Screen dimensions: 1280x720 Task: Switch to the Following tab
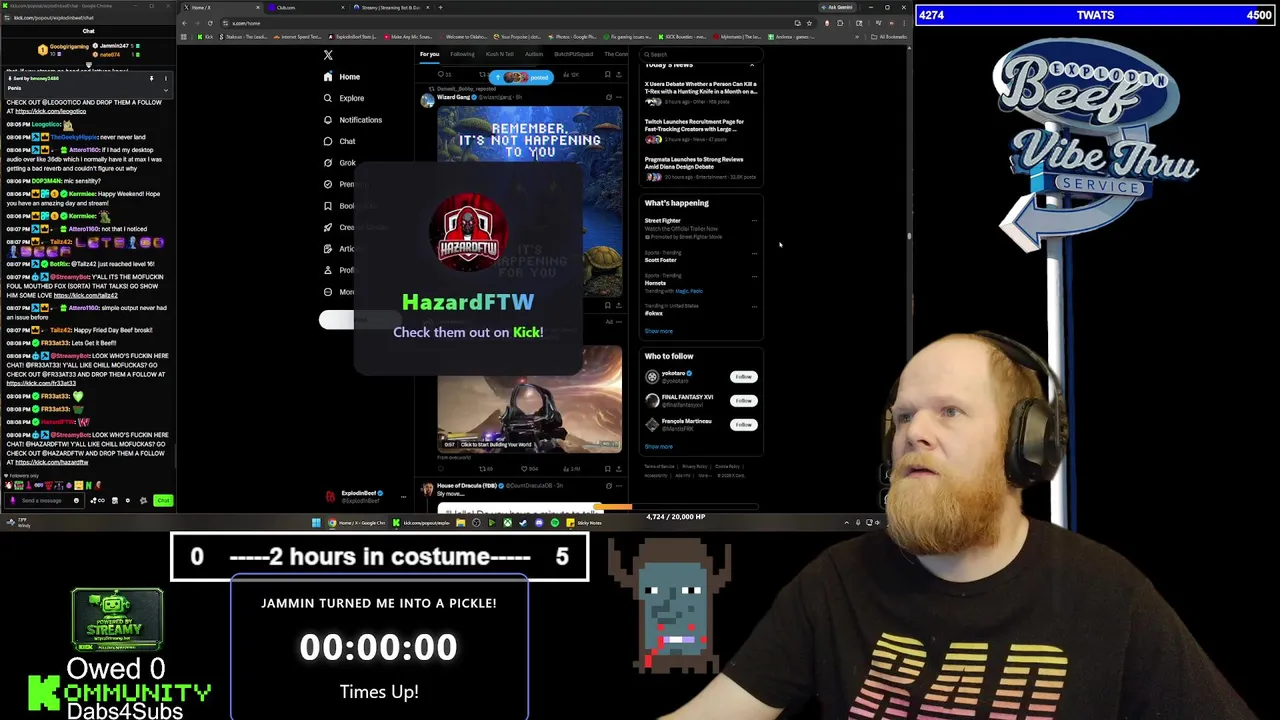(x=462, y=54)
